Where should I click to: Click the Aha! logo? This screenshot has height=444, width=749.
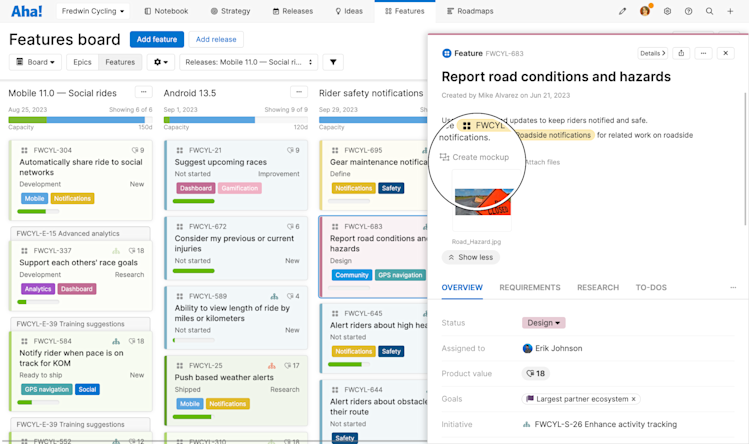[x=27, y=11]
